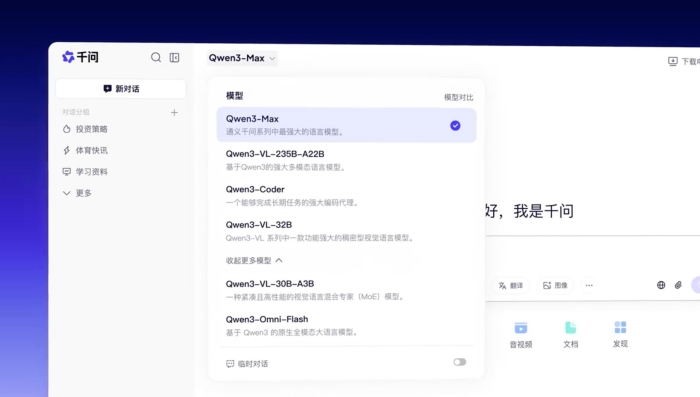
Task: Click the download client icon at top right
Action: click(672, 61)
